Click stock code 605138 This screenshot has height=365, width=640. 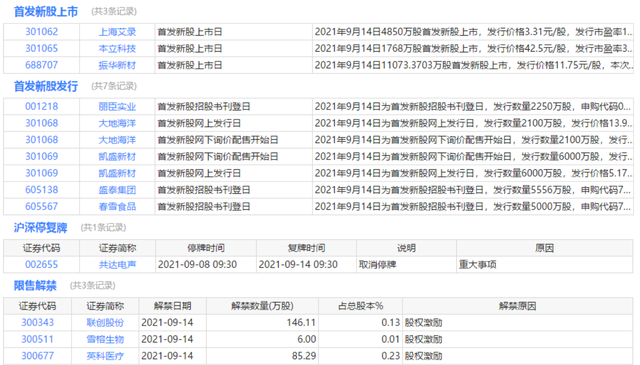pos(42,190)
